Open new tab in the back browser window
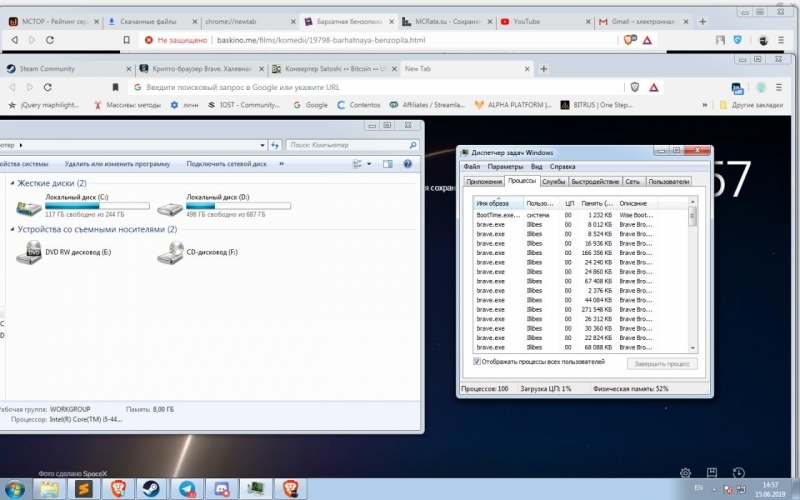This screenshot has height=500, width=800. coord(703,21)
